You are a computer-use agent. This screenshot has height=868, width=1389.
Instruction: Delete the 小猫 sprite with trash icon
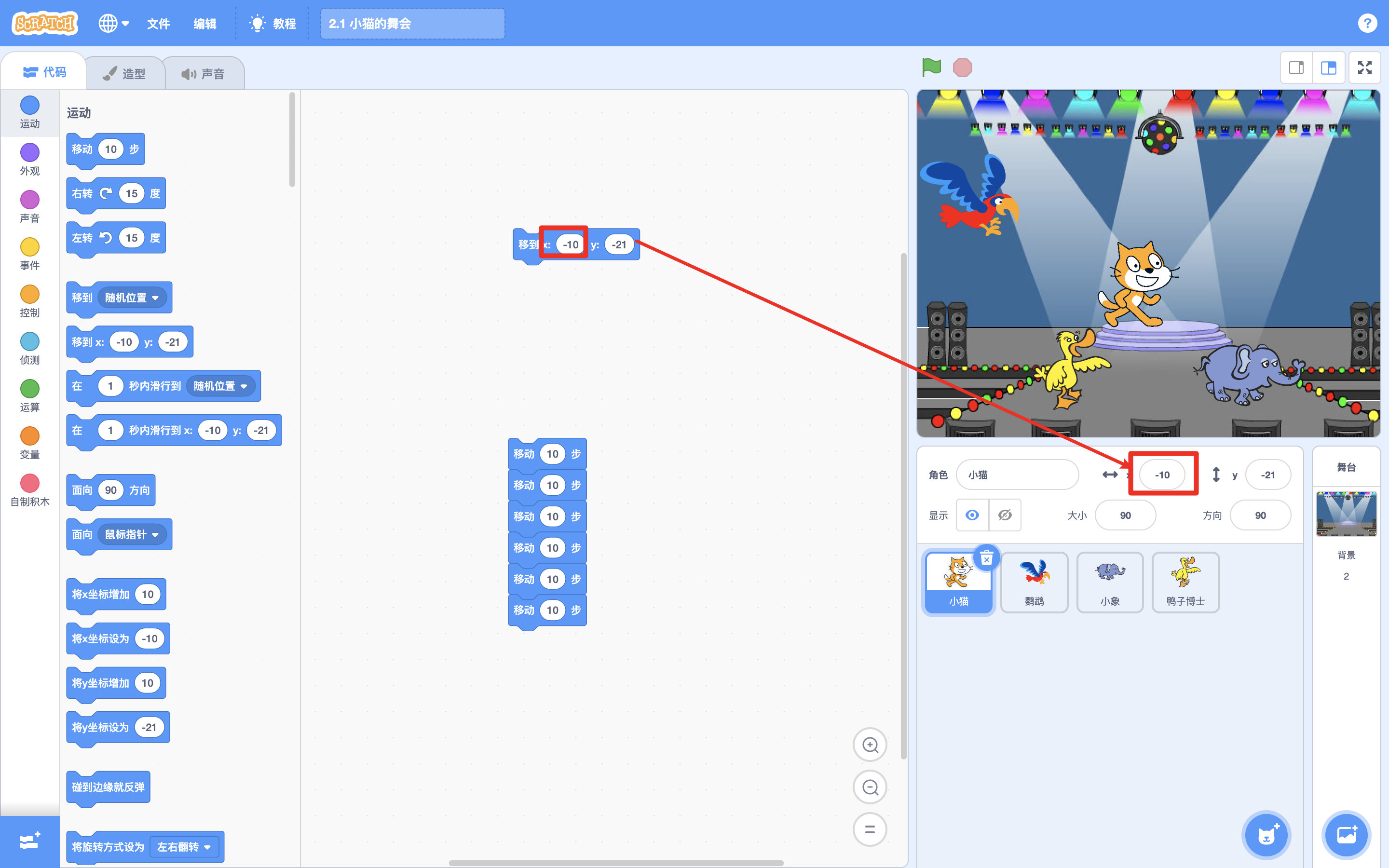click(x=987, y=558)
